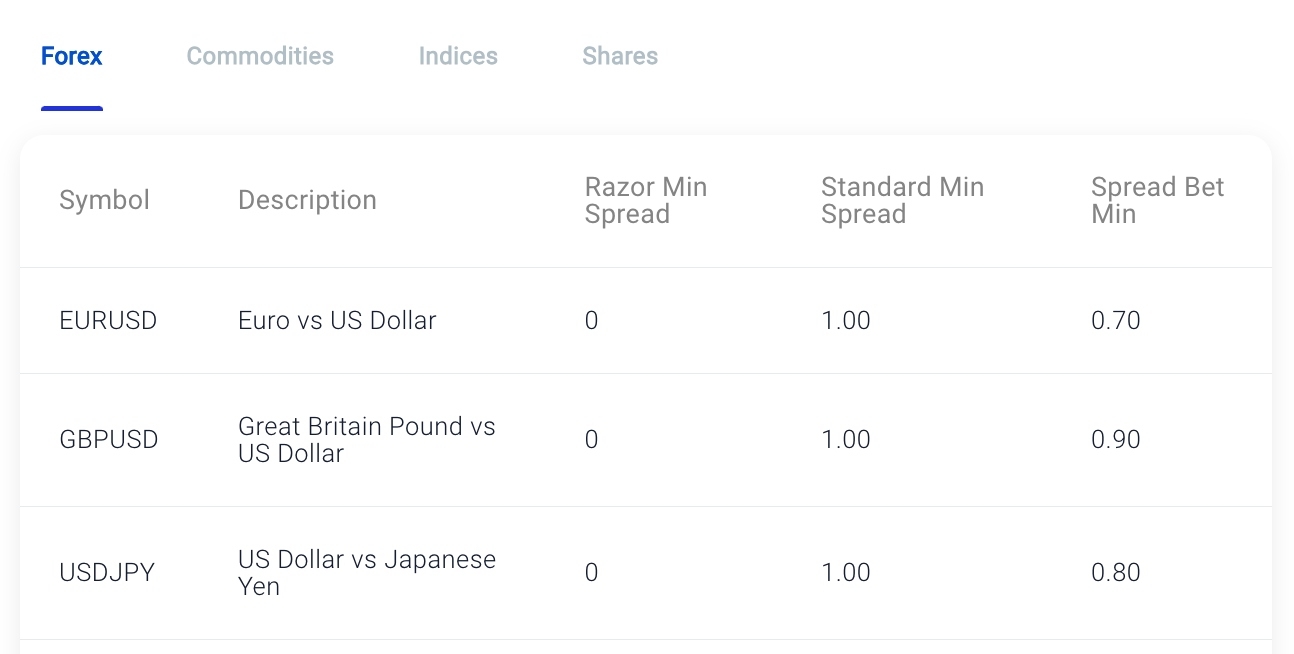Click the Description column header

pyautogui.click(x=307, y=200)
